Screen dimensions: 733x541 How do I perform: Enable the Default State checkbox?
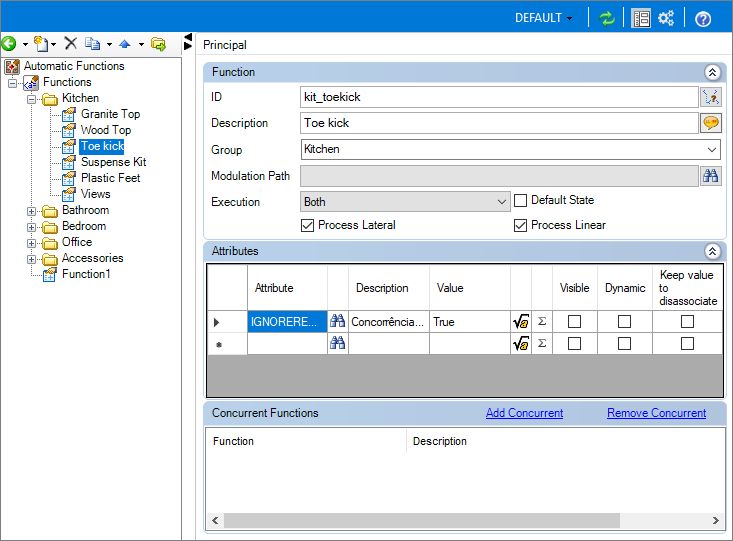(520, 201)
